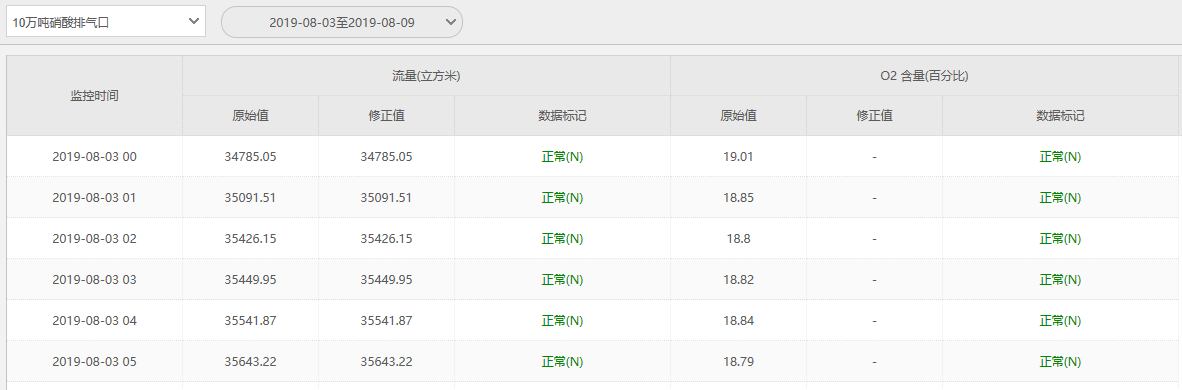
Task: Click O2 正常(N) flag in 2019-08-03 00 row
Action: [x=1060, y=157]
